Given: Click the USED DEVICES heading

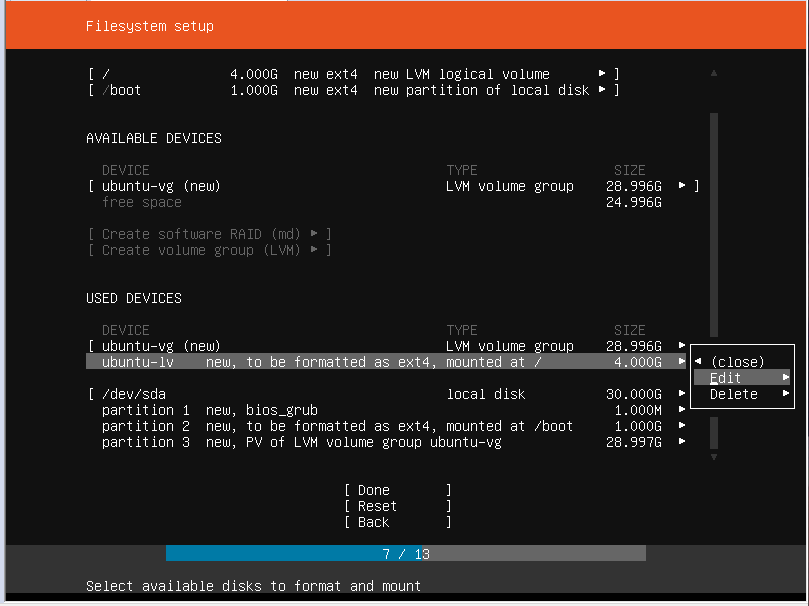Looking at the screenshot, I should coord(134,298).
